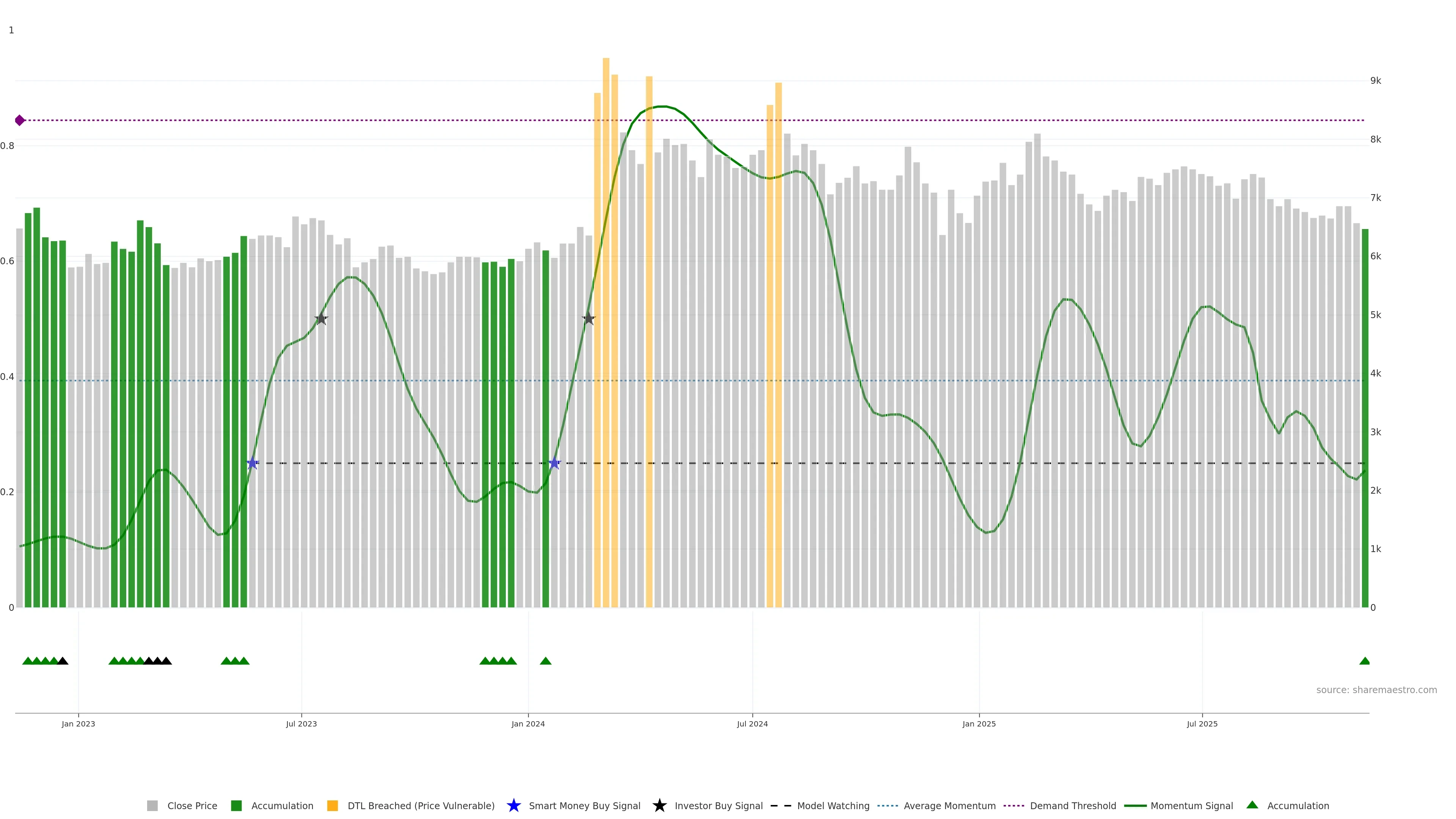Screen dimensions: 1456x819
Task: Click the black Investor Buy star near March 2024
Action: point(588,319)
